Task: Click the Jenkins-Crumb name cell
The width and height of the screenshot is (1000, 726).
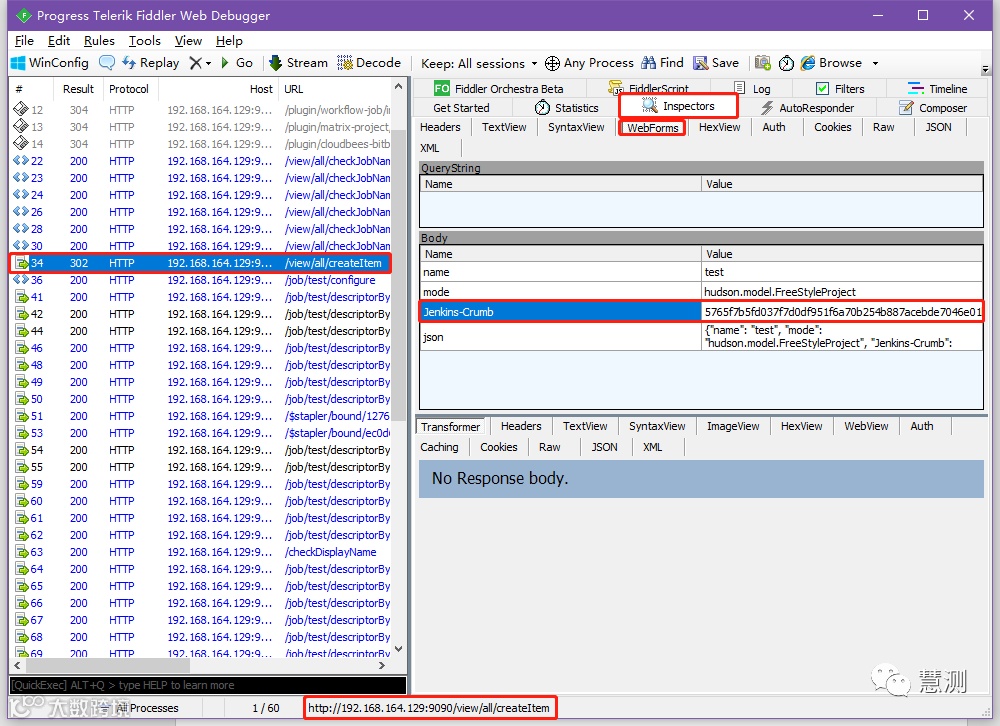Action: [560, 312]
